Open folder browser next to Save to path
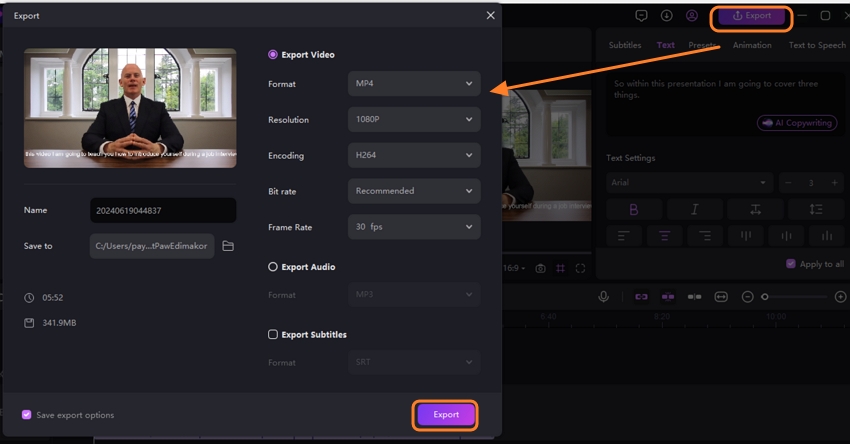This screenshot has height=444, width=850. pos(228,246)
